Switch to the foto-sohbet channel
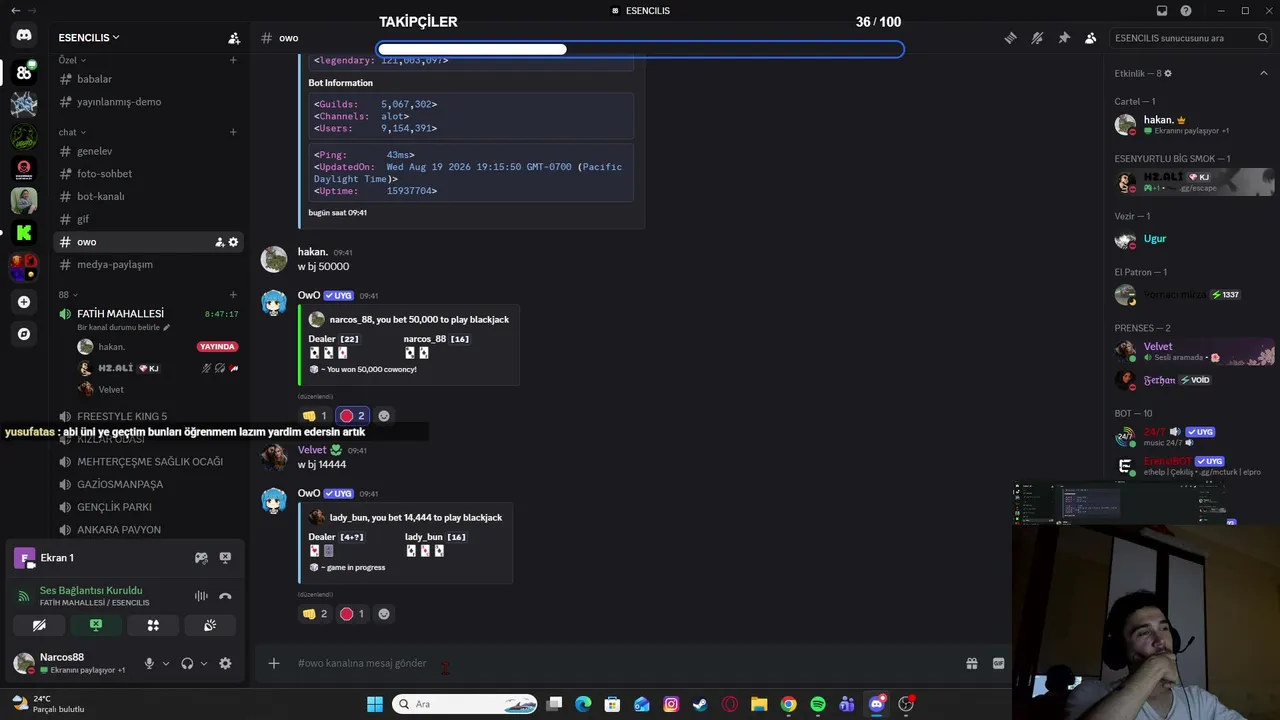The width and height of the screenshot is (1280, 720). click(148, 174)
